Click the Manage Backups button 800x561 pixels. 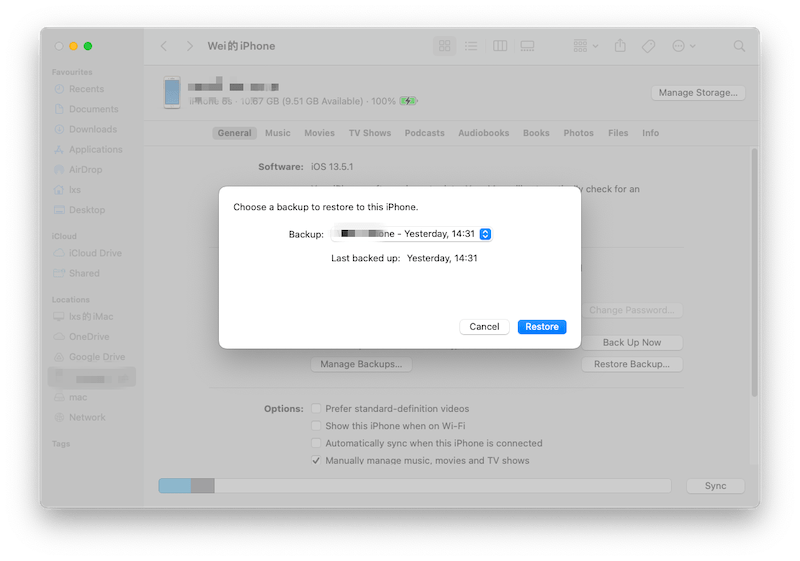[x=361, y=364]
